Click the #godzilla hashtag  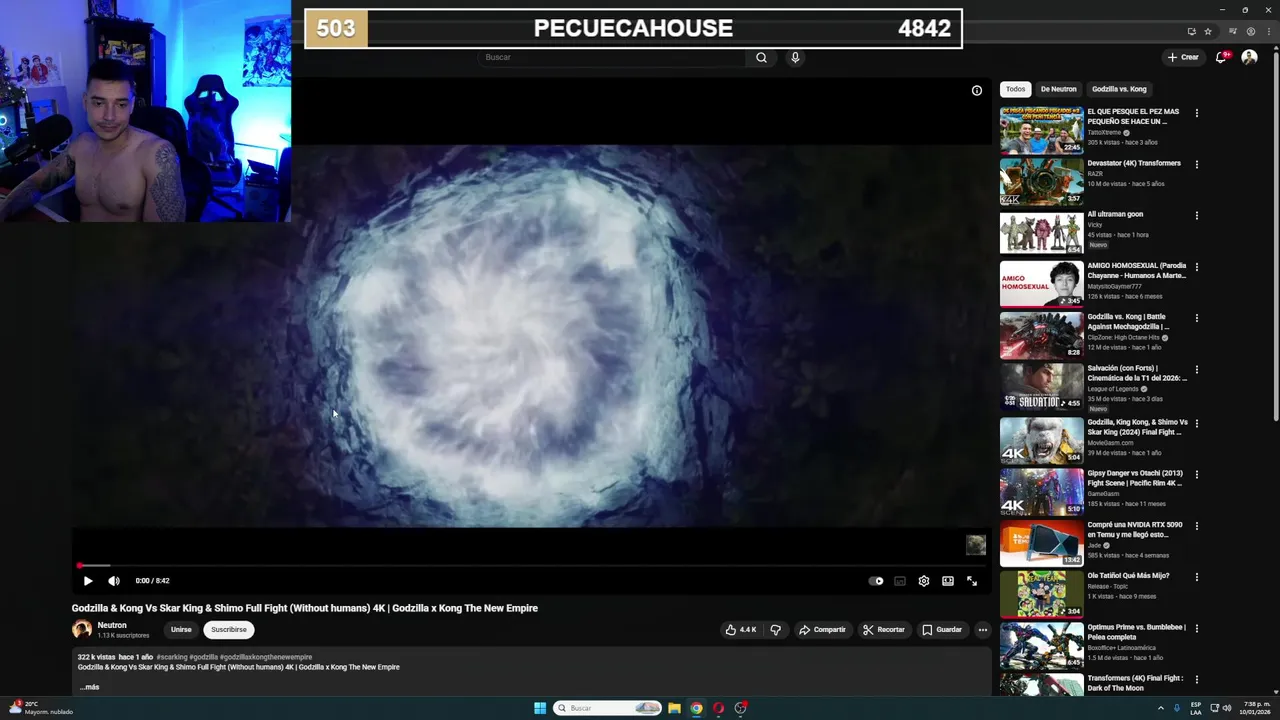[204, 657]
